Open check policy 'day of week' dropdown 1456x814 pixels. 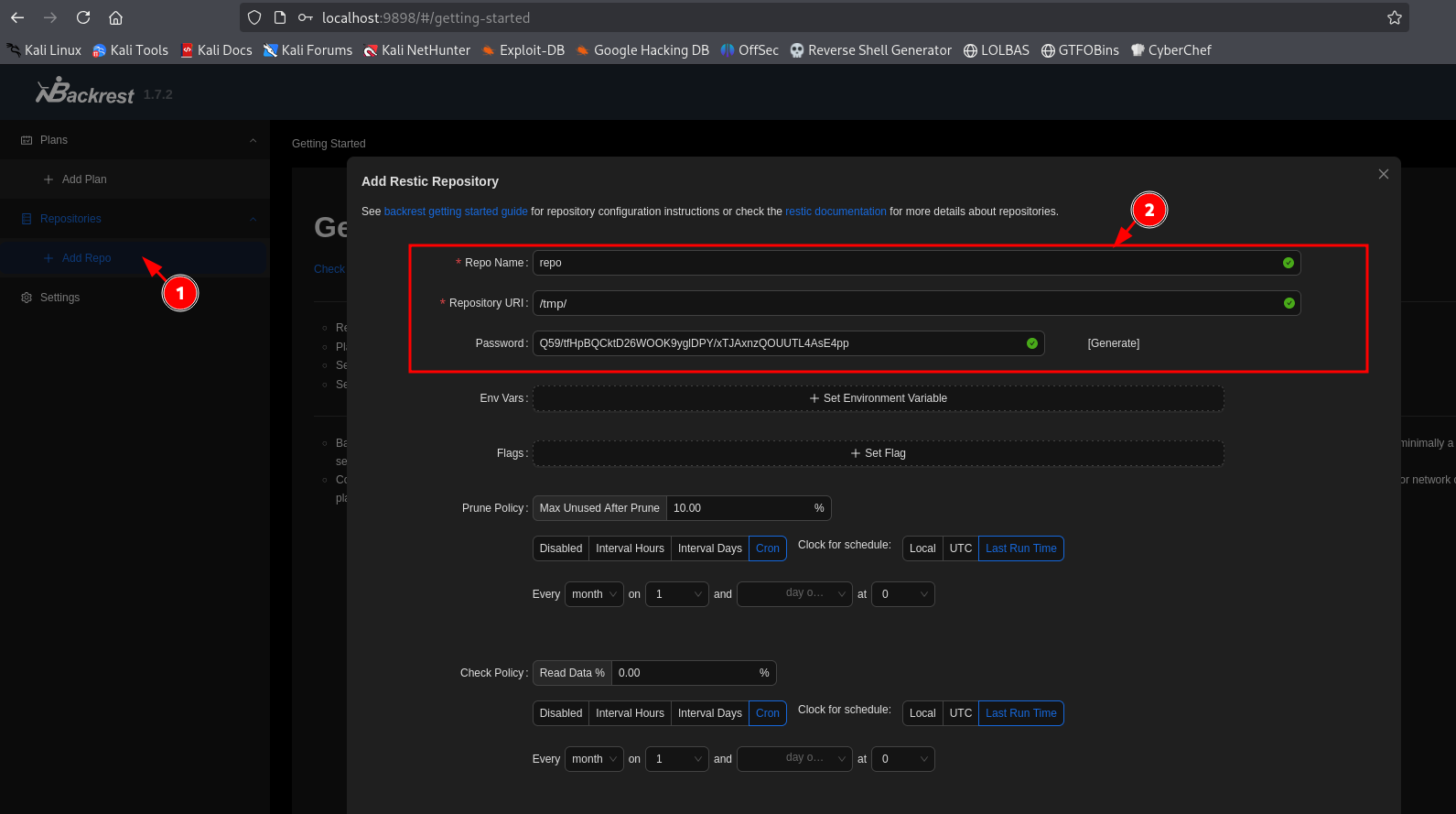(x=794, y=759)
